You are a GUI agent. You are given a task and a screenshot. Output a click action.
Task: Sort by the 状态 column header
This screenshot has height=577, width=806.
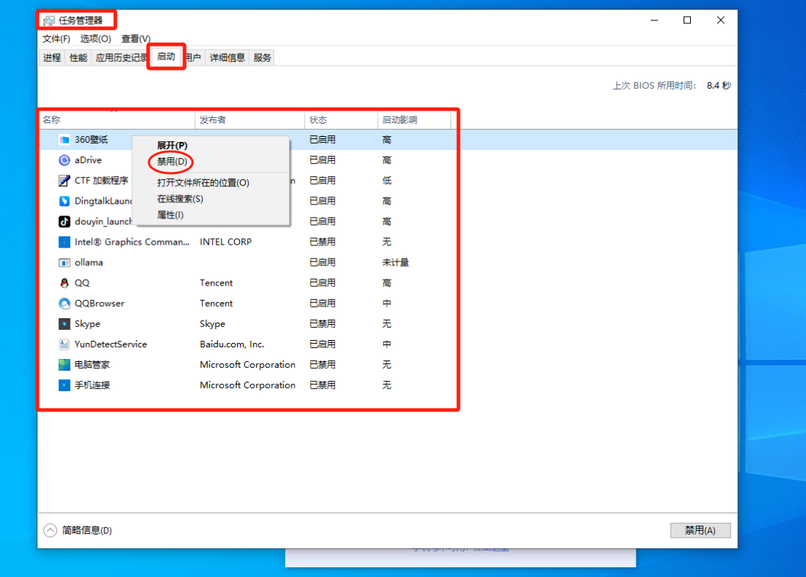[341, 120]
